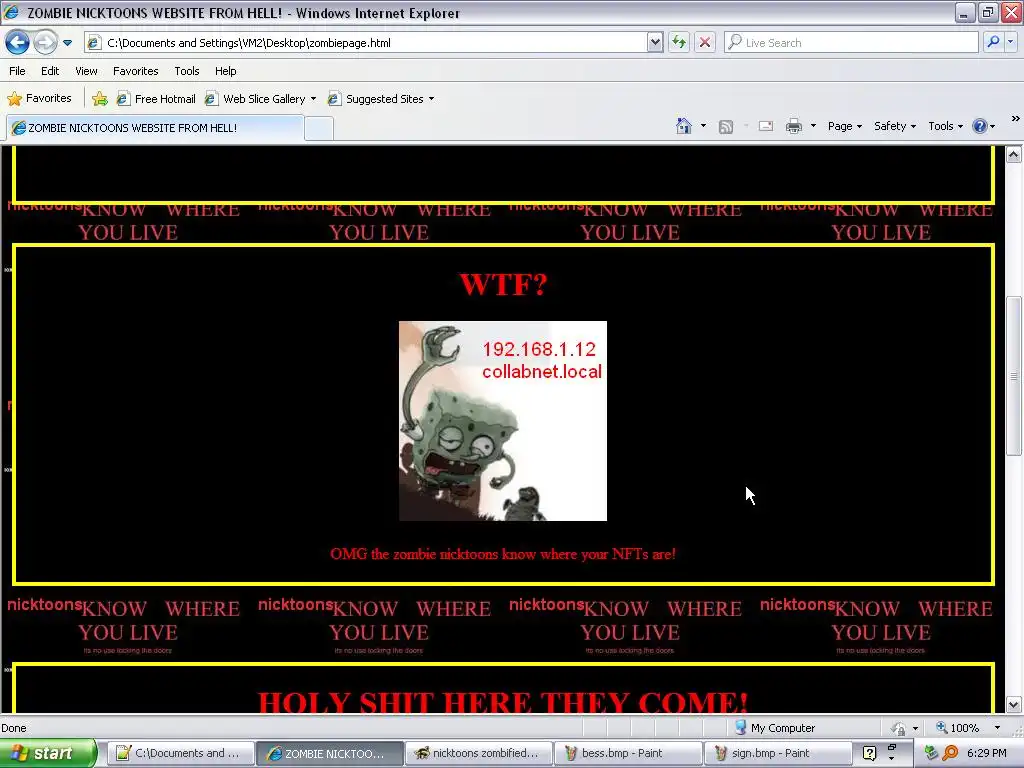Expand the zoom level dropdown arrow
The height and width of the screenshot is (768, 1024).
click(x=997, y=728)
